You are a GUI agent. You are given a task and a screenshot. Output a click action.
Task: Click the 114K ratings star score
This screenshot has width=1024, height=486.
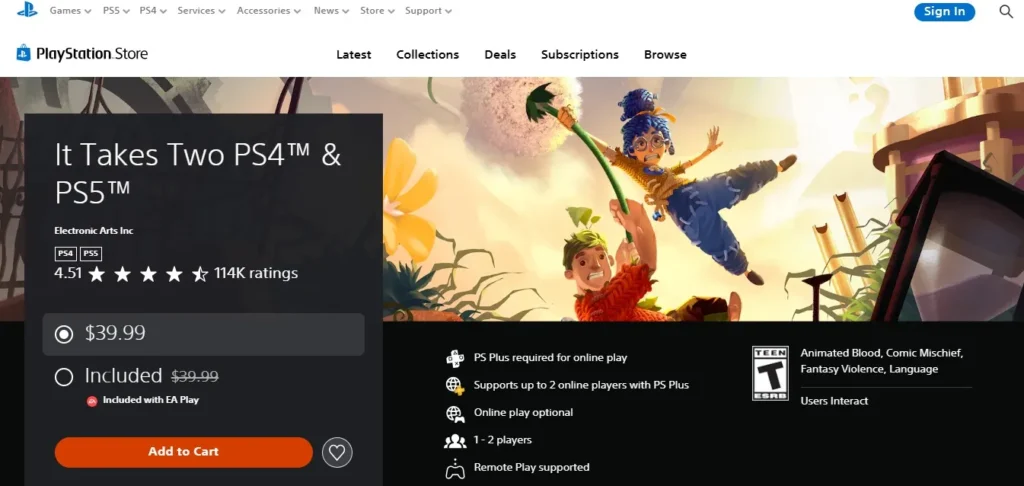[x=176, y=273]
